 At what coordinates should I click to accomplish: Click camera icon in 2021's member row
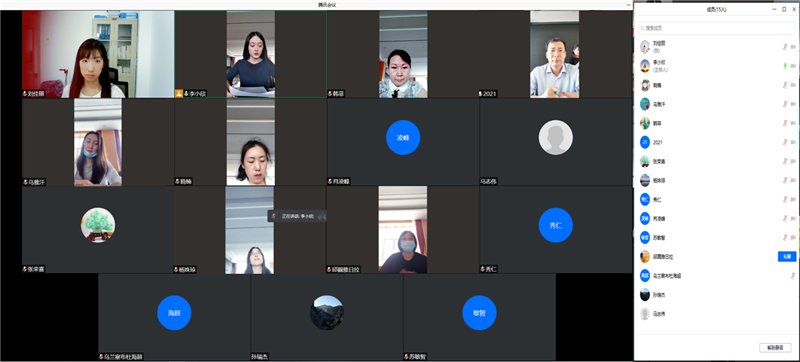coord(793,142)
